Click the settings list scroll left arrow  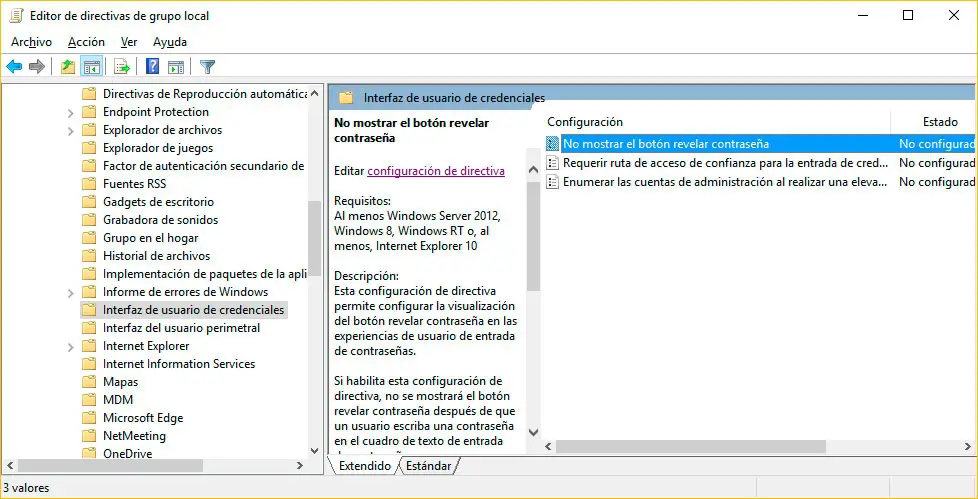pos(548,447)
